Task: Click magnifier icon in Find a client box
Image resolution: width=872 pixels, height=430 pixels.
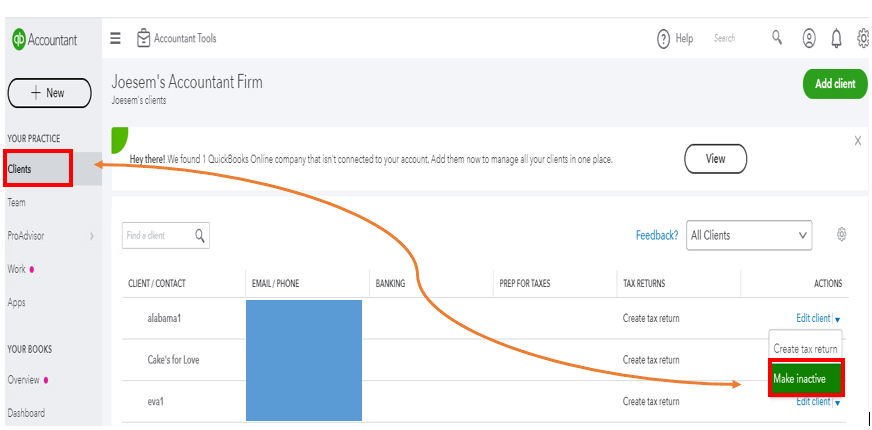Action: pyautogui.click(x=200, y=235)
